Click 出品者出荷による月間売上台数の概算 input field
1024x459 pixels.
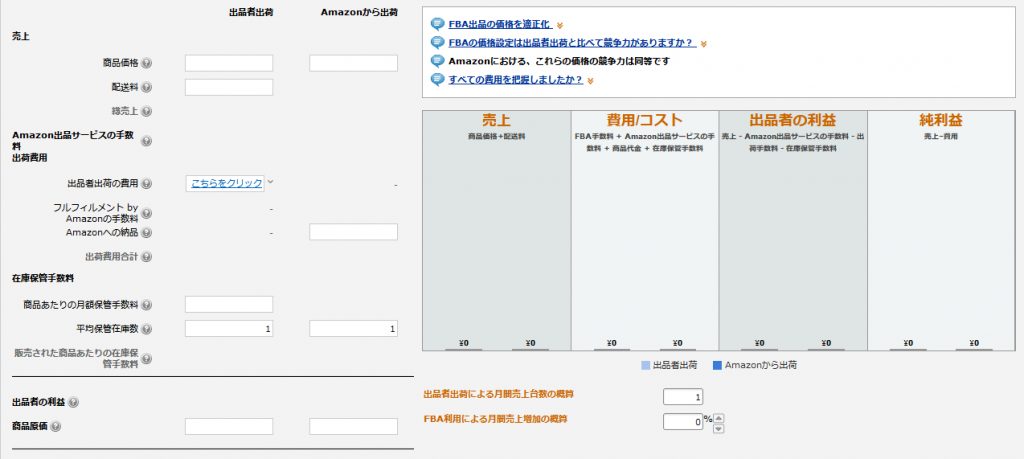pos(683,397)
